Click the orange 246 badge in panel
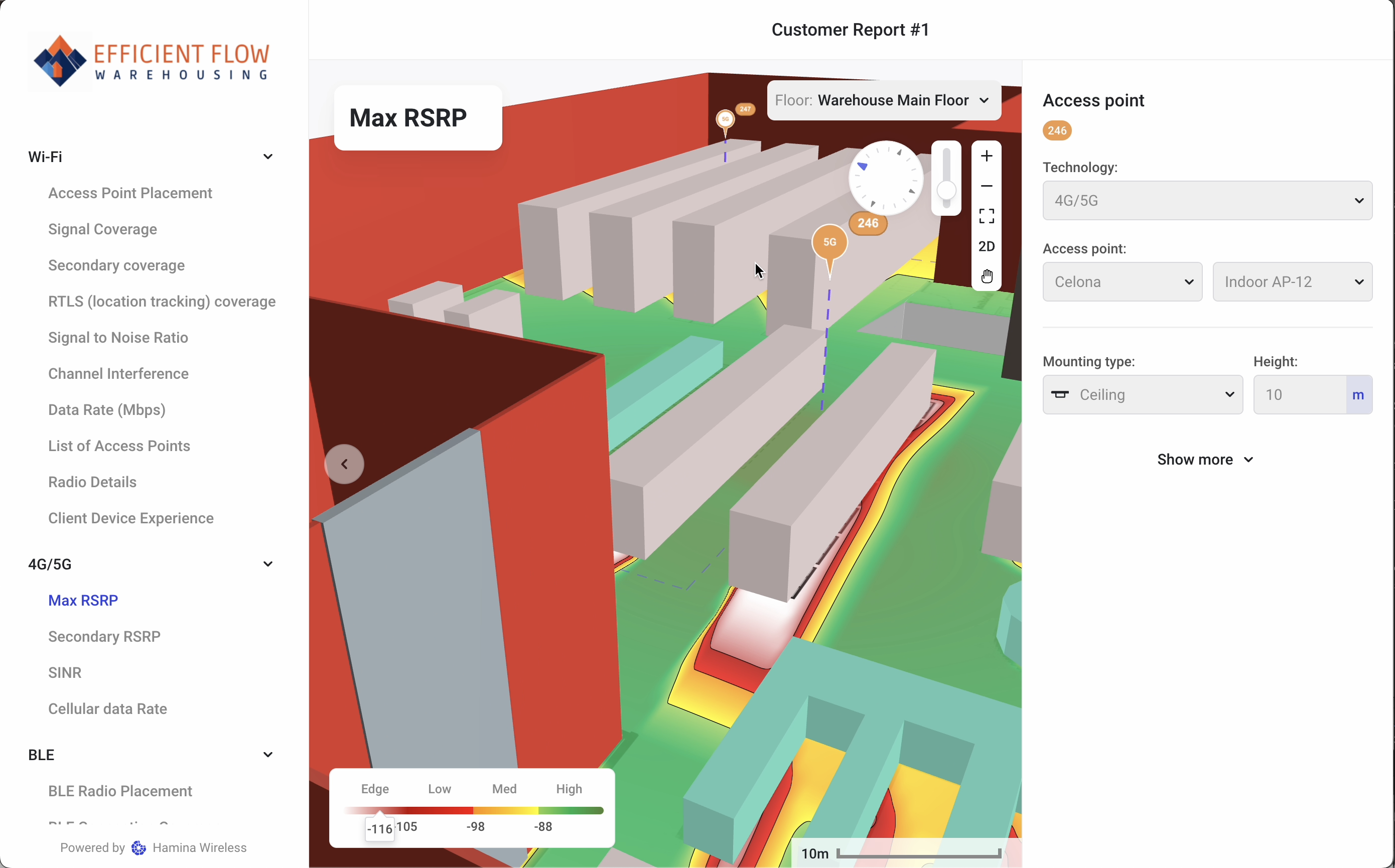 click(x=1057, y=130)
